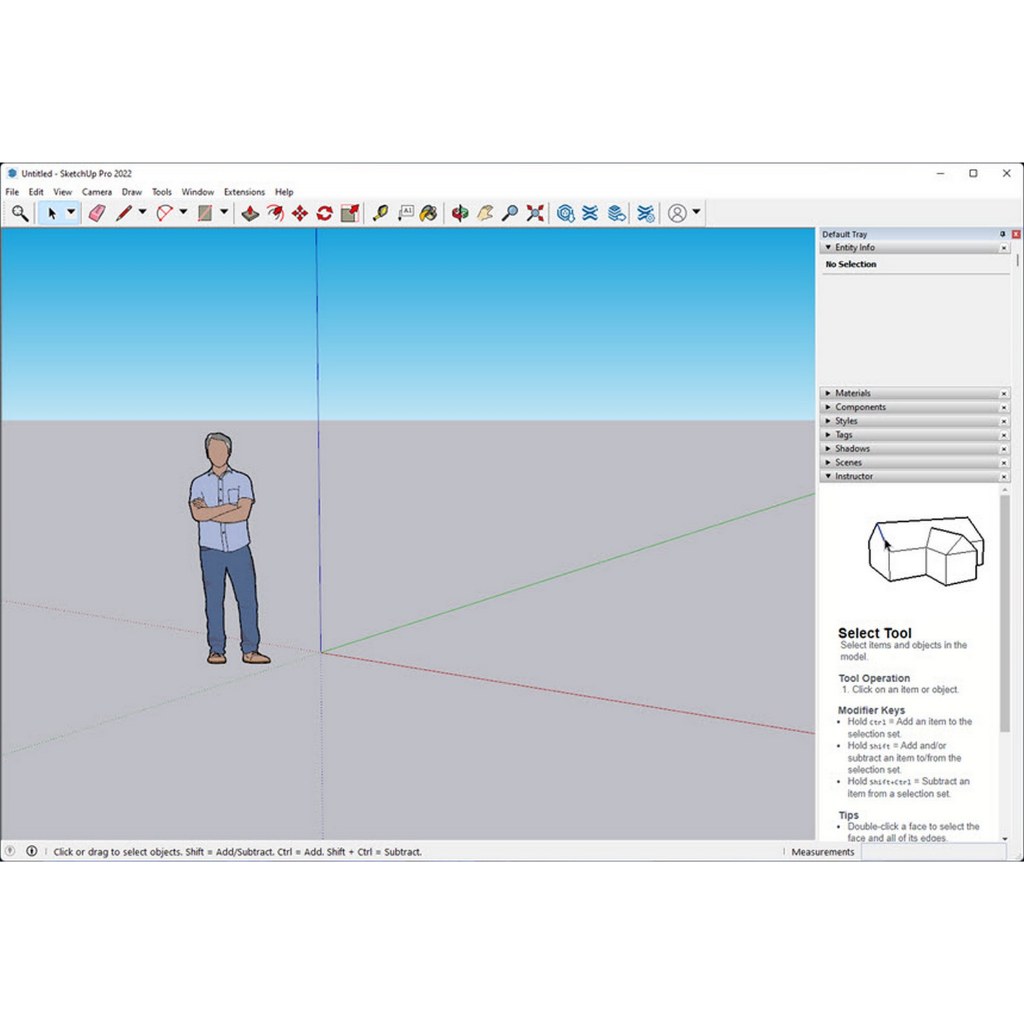
Task: Collapse the Entity Info panel
Action: pyautogui.click(x=828, y=247)
